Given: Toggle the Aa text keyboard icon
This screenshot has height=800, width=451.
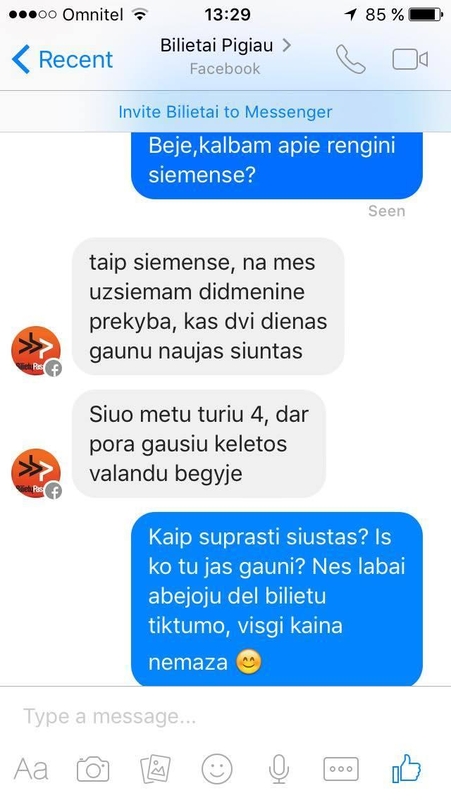Looking at the screenshot, I should (31, 769).
